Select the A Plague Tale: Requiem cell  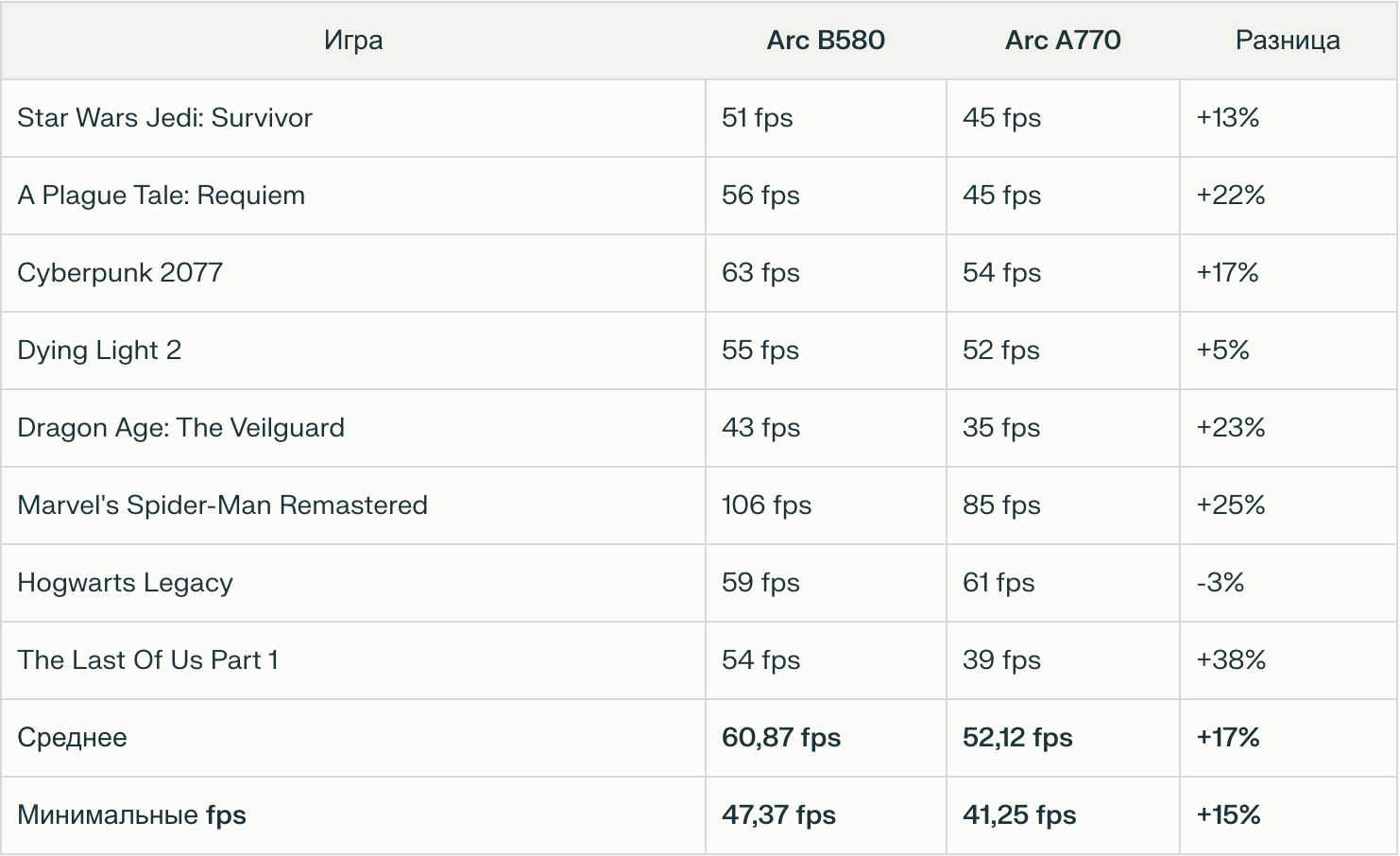pos(162,196)
